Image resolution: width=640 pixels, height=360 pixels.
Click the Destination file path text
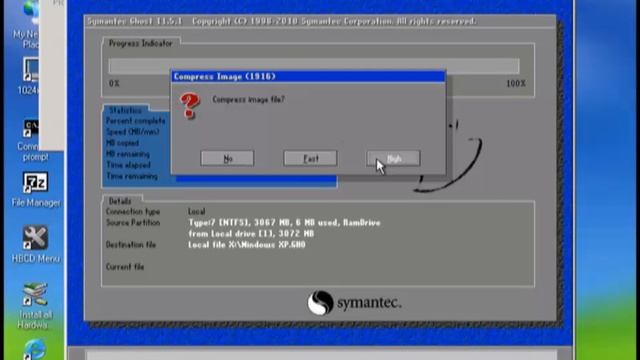[247, 244]
